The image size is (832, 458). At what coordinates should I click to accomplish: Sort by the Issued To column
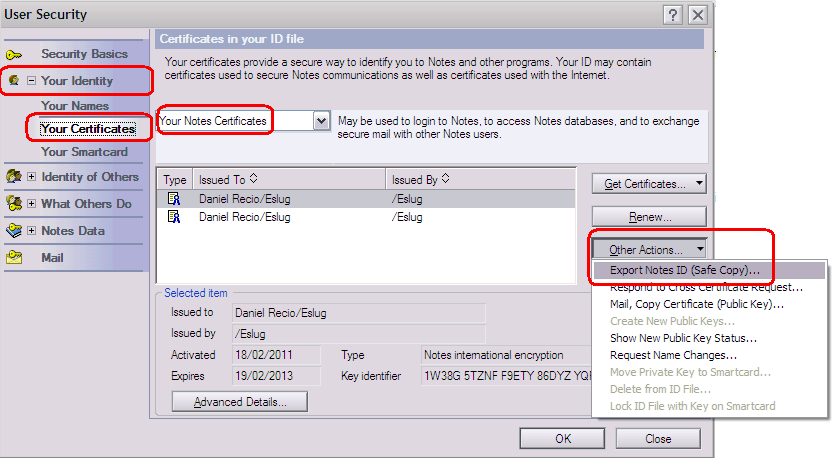click(x=289, y=179)
